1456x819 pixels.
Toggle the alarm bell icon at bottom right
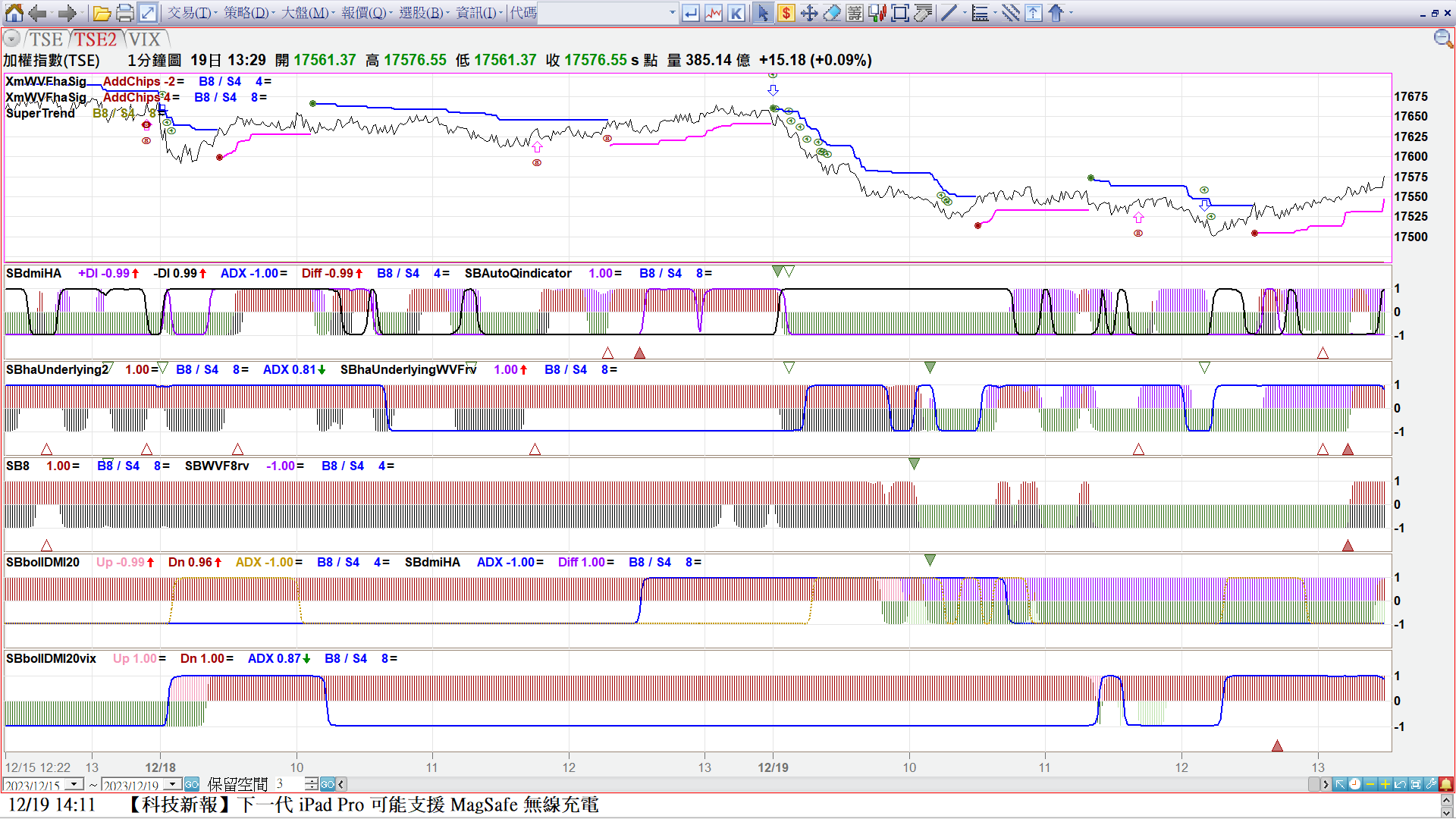point(1446,784)
